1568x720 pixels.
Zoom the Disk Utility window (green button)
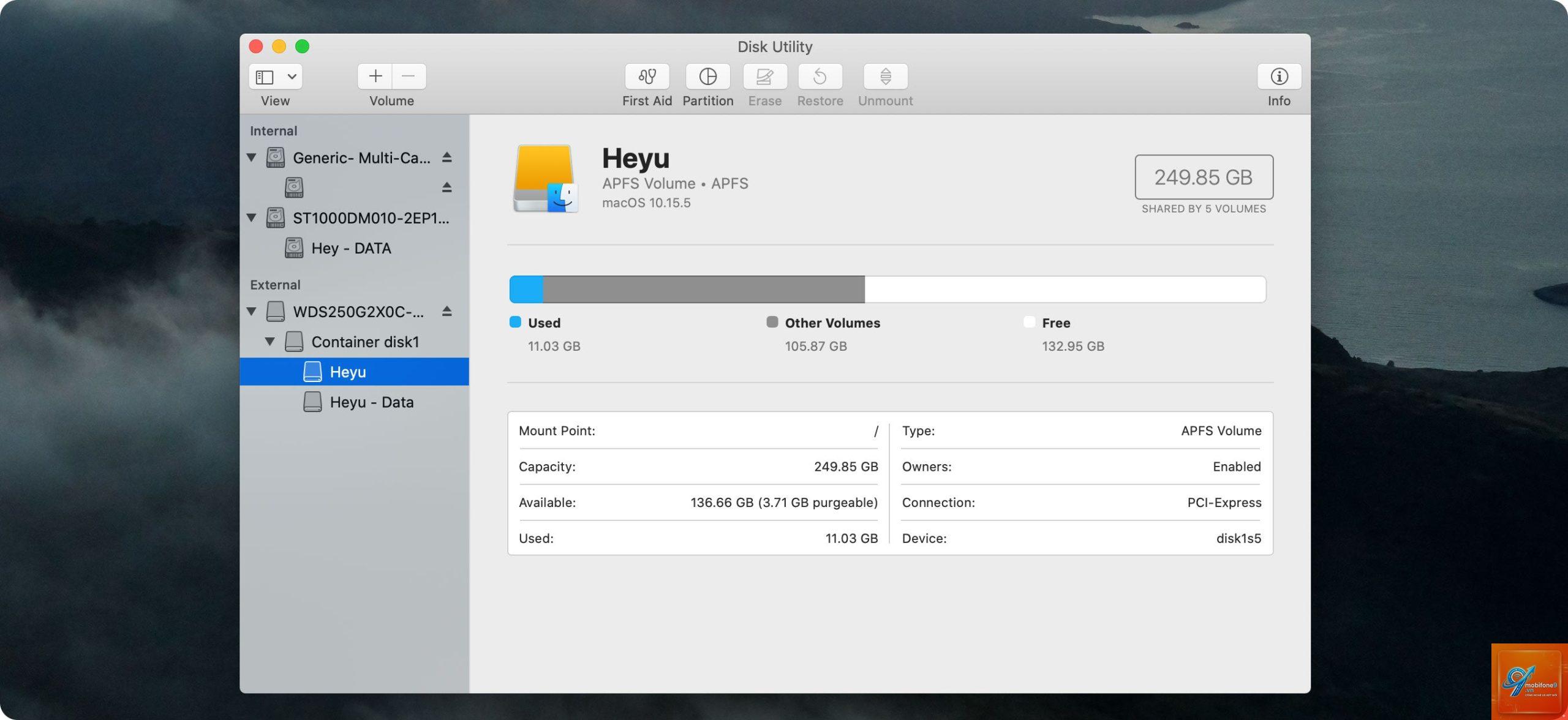(303, 47)
